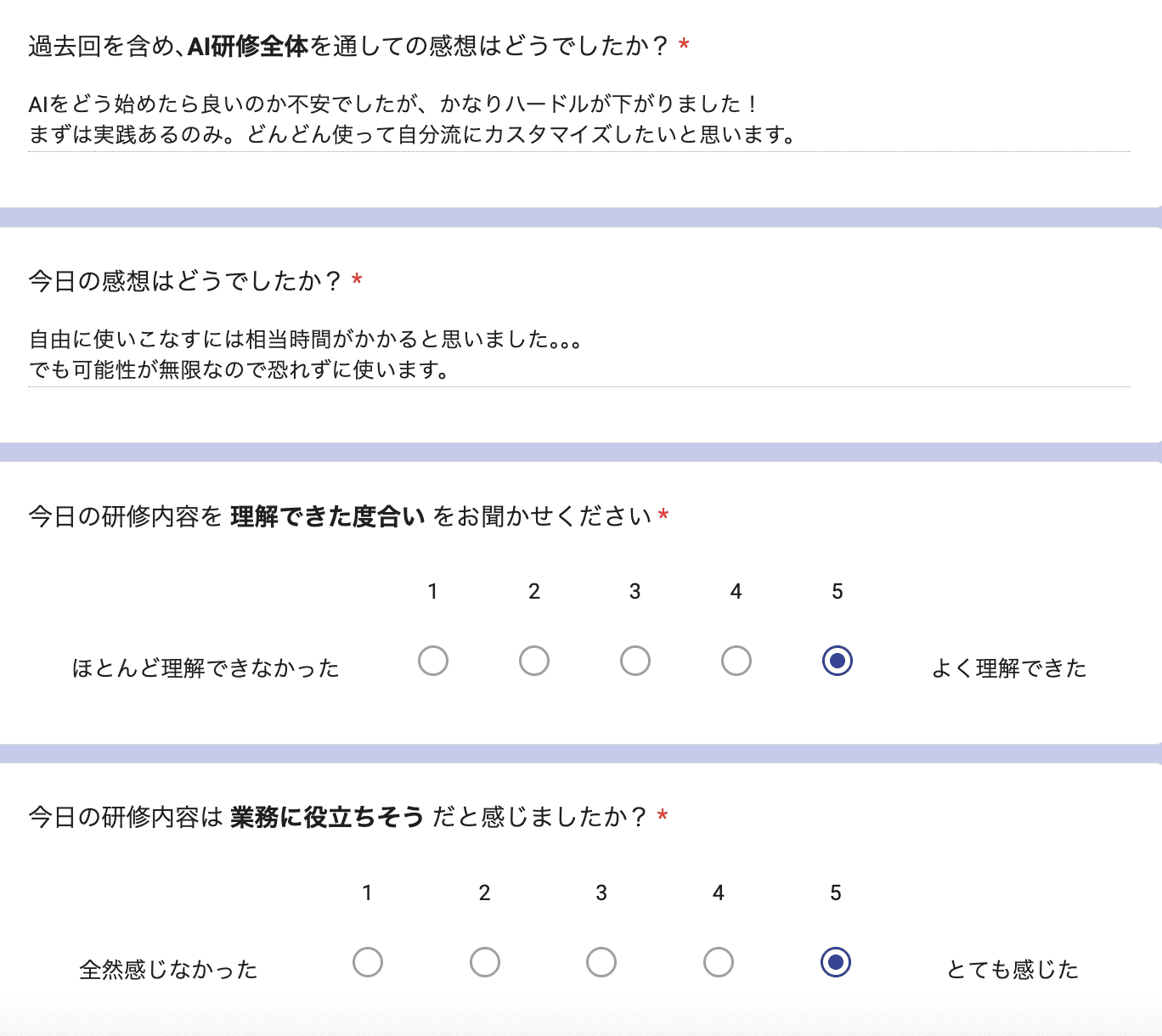Click the selected rating 5 for understanding

coord(837,660)
